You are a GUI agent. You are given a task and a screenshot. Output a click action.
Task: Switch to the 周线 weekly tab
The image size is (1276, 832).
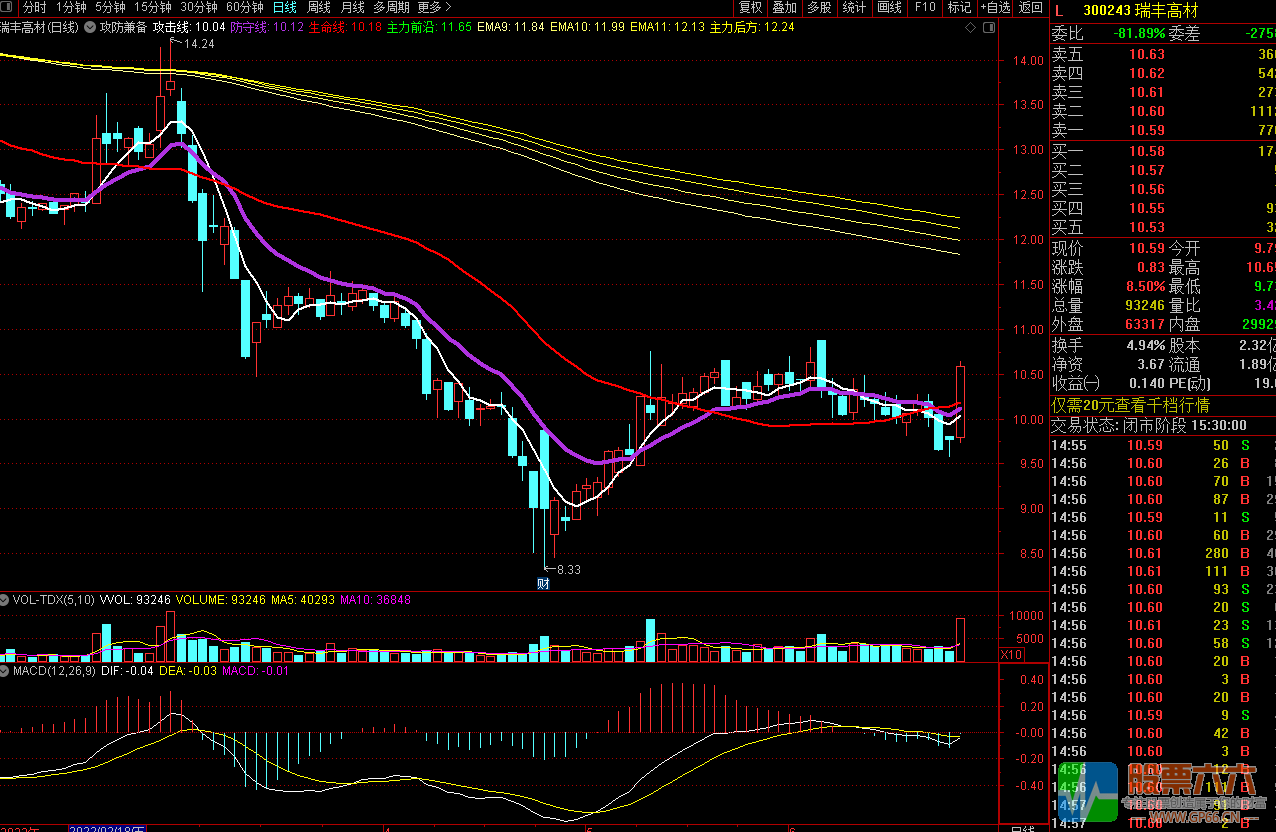[319, 7]
